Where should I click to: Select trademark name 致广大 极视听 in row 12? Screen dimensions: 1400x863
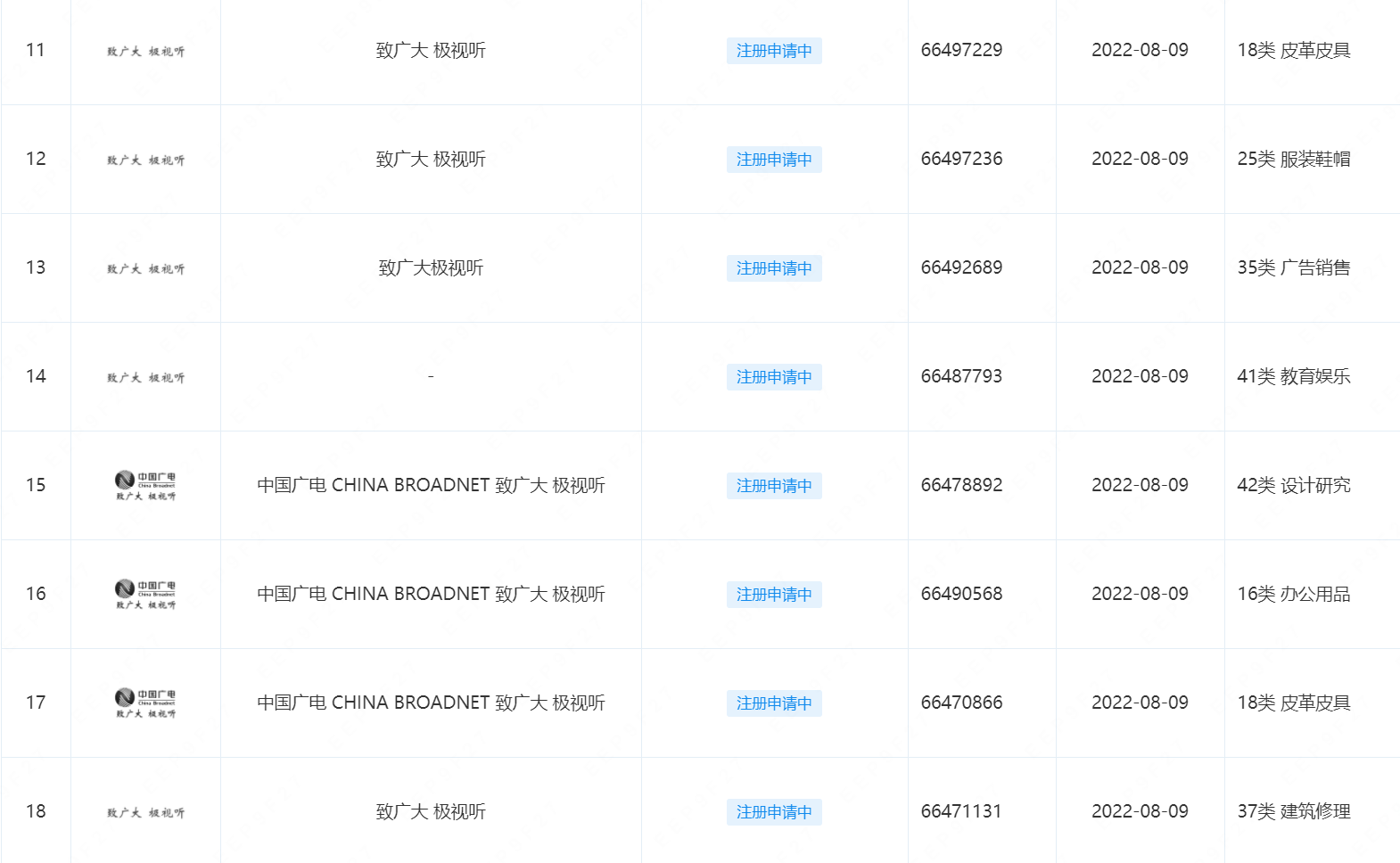[431, 160]
